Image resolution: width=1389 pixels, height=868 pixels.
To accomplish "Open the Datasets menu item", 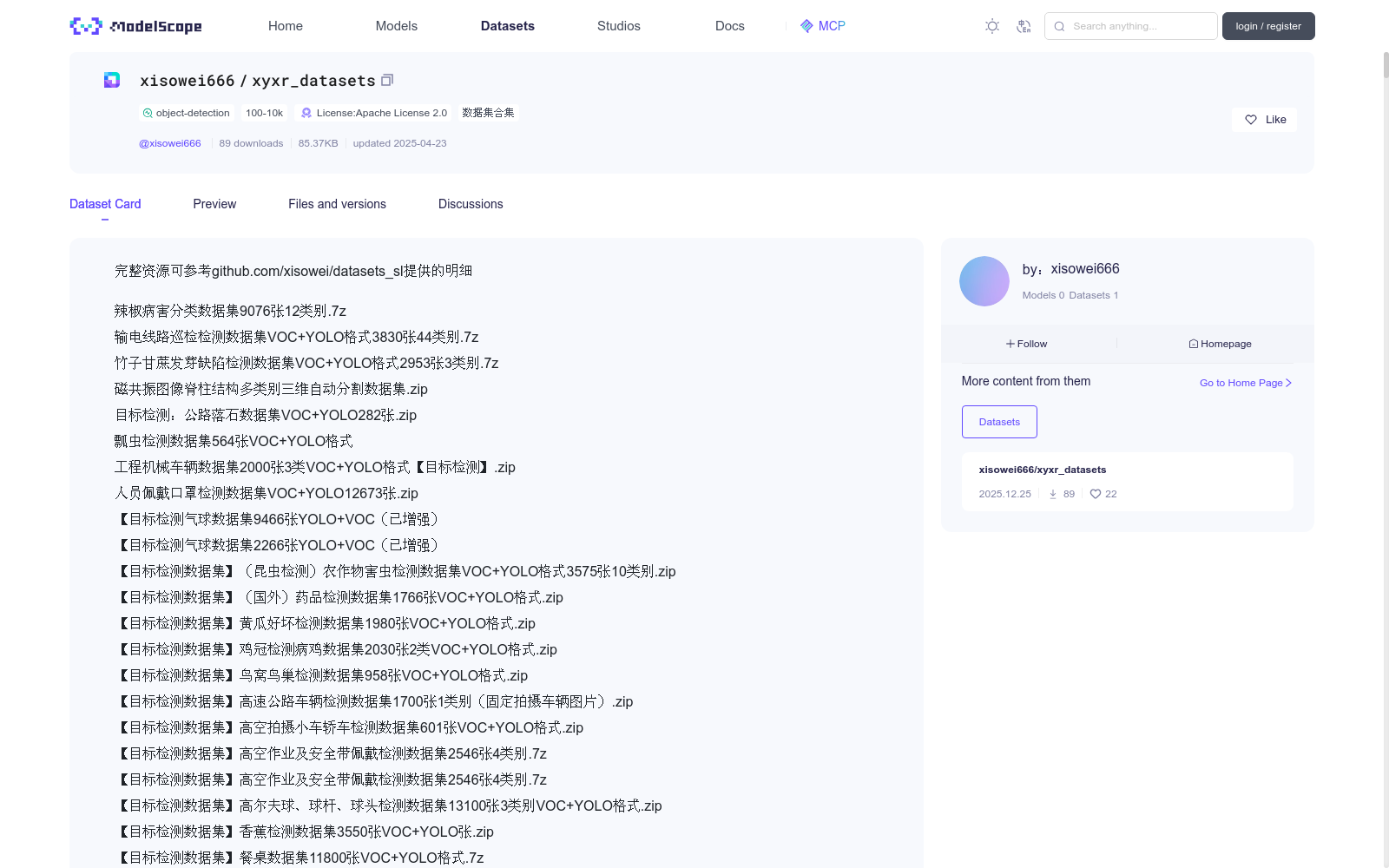I will [508, 26].
